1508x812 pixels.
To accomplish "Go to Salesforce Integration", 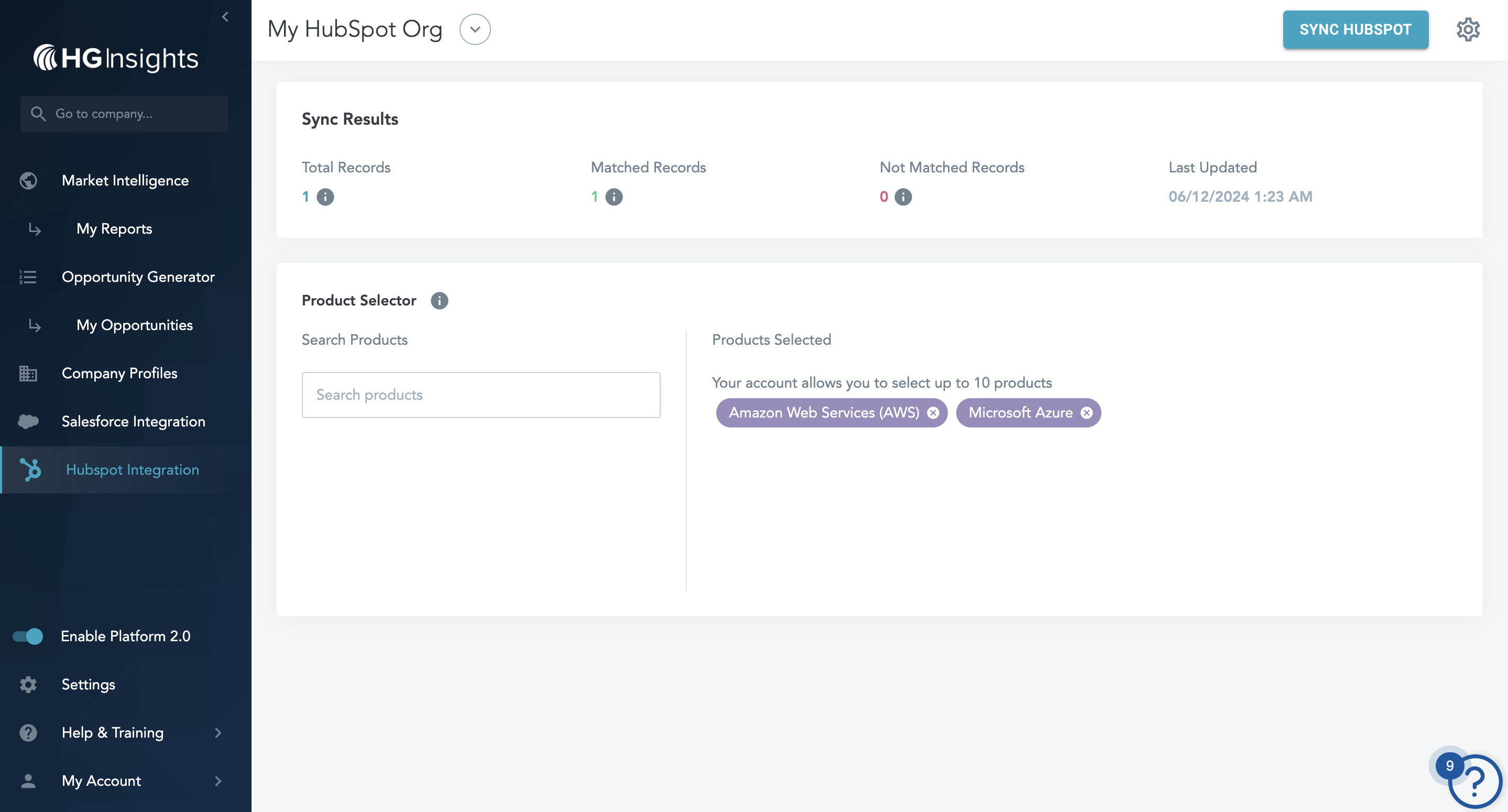I will pos(133,421).
